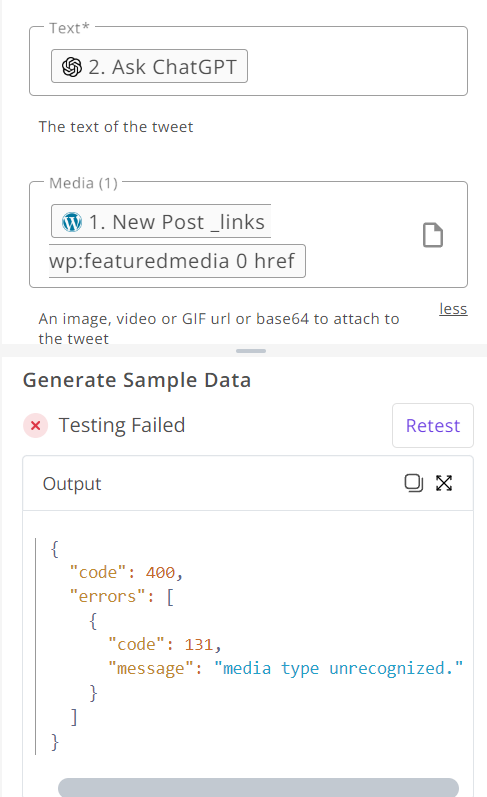Click the "Testing Failed" status text
Image resolution: width=487 pixels, height=797 pixels.
tap(122, 425)
